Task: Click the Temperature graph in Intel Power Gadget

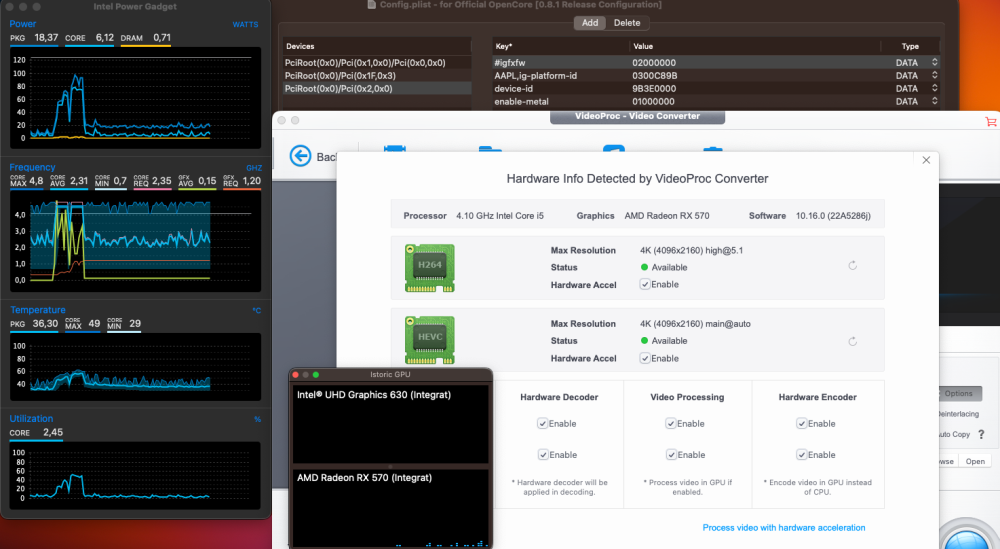Action: point(135,367)
